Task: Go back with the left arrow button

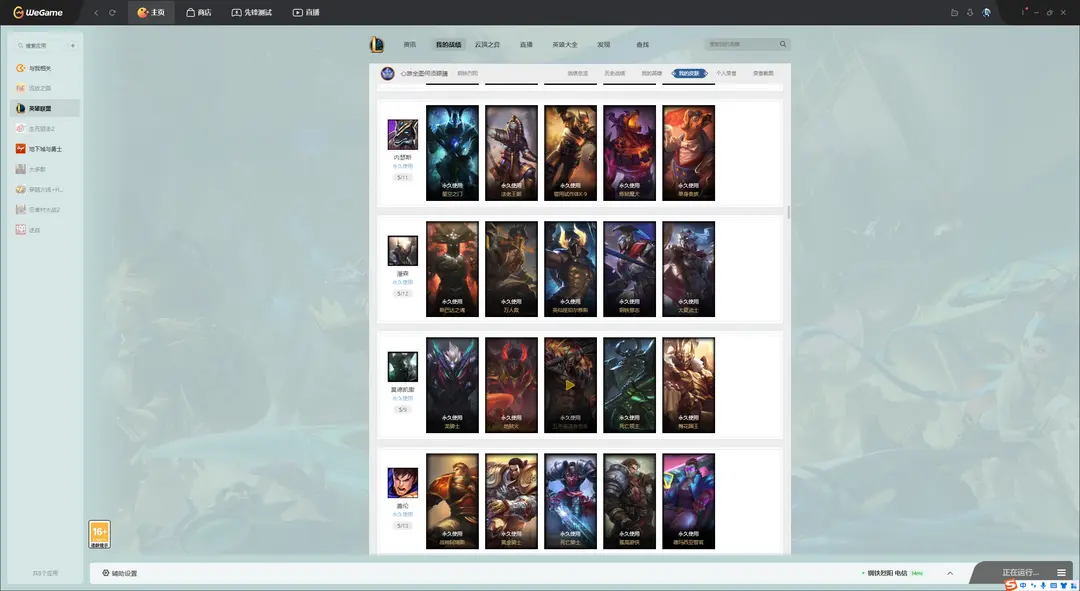Action: 96,12
